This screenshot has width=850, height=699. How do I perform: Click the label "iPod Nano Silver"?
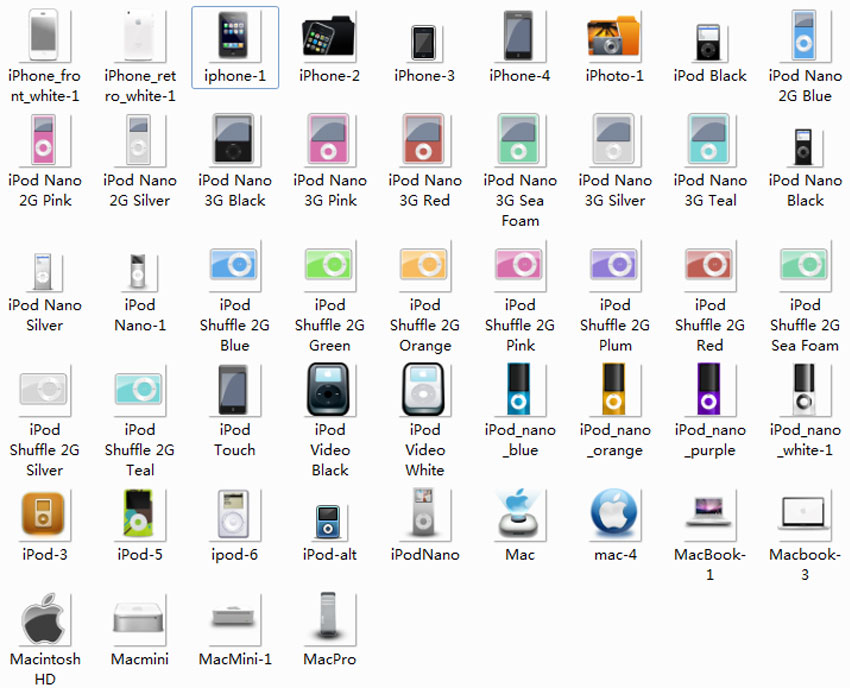[x=45, y=315]
